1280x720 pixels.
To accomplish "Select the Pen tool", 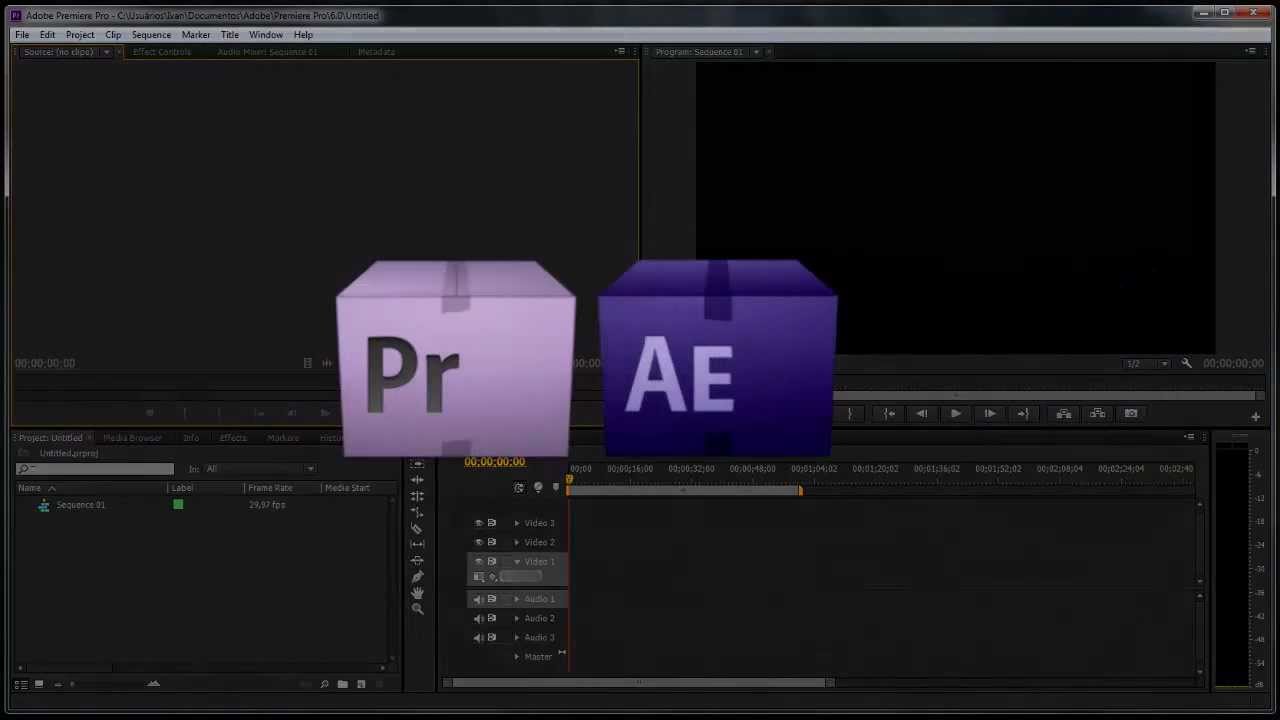I will 417,576.
